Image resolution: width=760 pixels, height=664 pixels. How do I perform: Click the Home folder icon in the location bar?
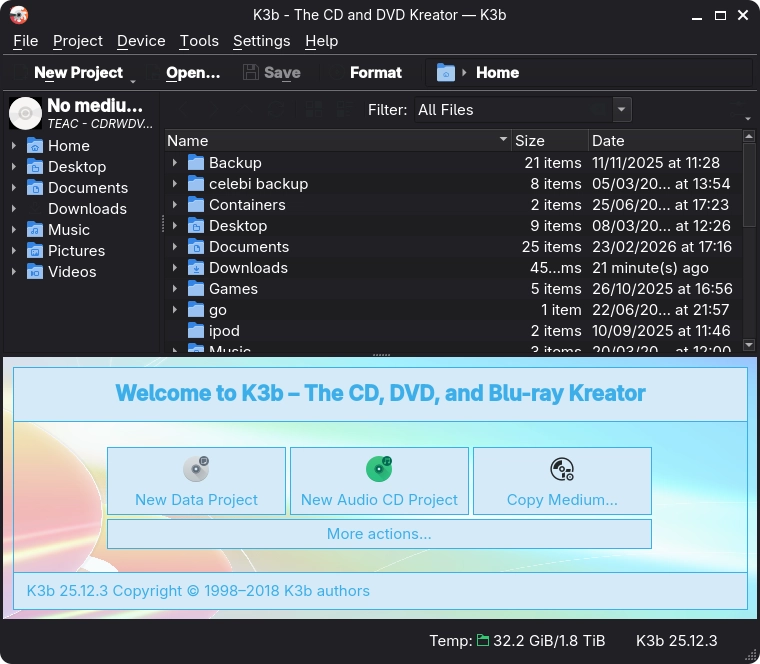click(x=445, y=73)
